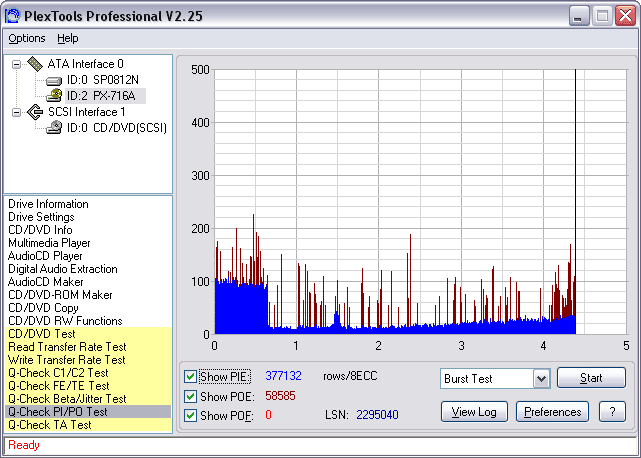Image resolution: width=641 pixels, height=458 pixels.
Task: Click the SCSI Interface 1 icon
Action: point(35,112)
